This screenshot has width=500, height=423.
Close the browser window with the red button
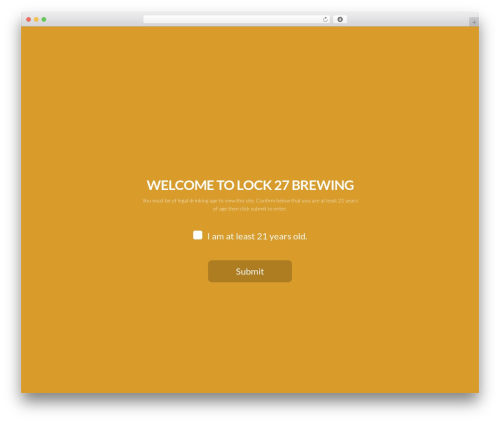[29, 19]
